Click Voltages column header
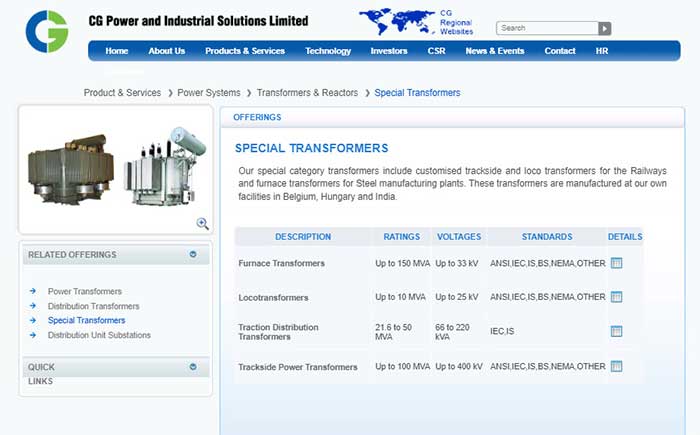Viewport: 700px width, 435px height. [x=459, y=237]
